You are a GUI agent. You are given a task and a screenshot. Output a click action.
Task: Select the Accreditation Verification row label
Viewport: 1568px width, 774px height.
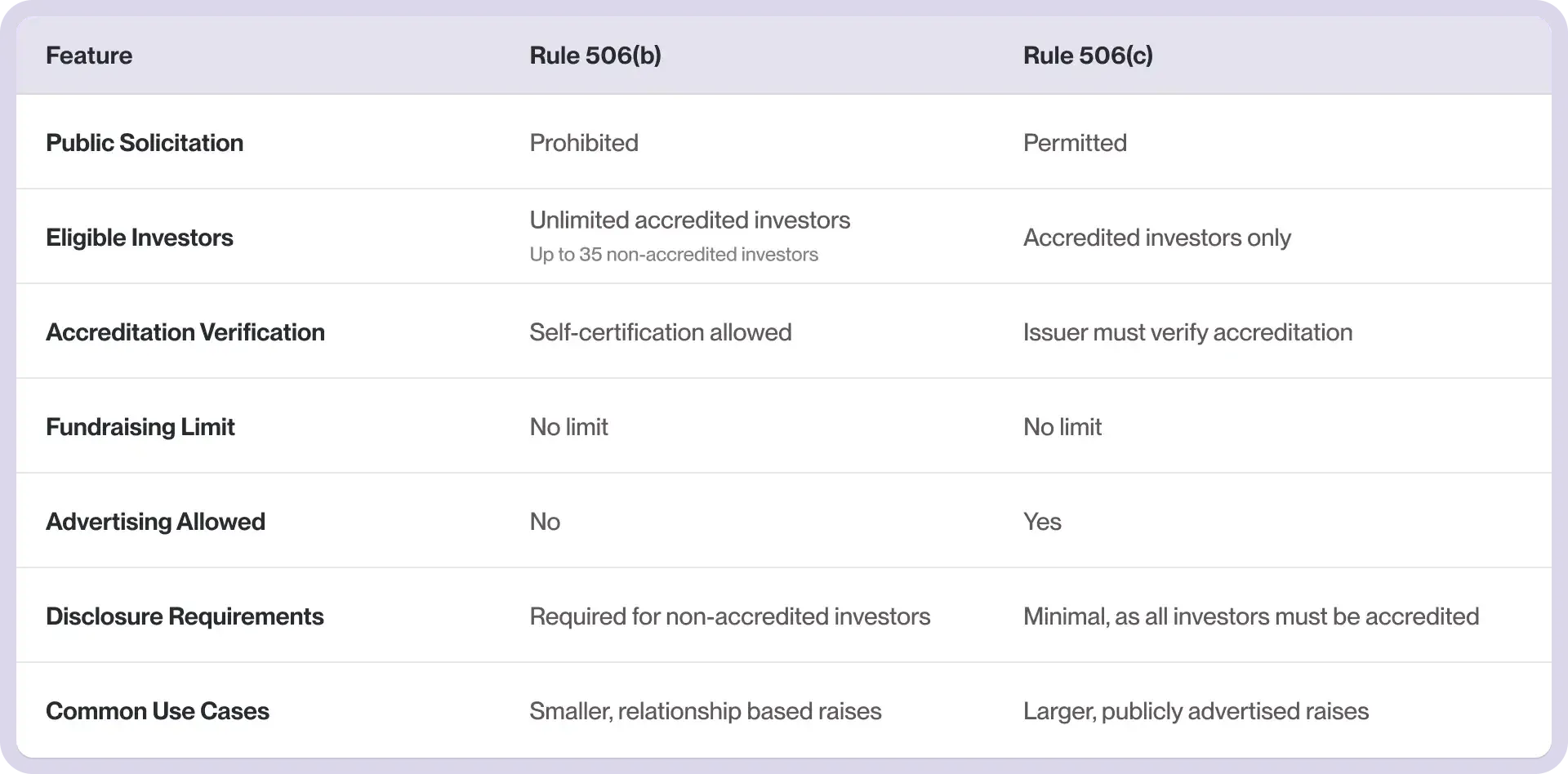click(185, 332)
